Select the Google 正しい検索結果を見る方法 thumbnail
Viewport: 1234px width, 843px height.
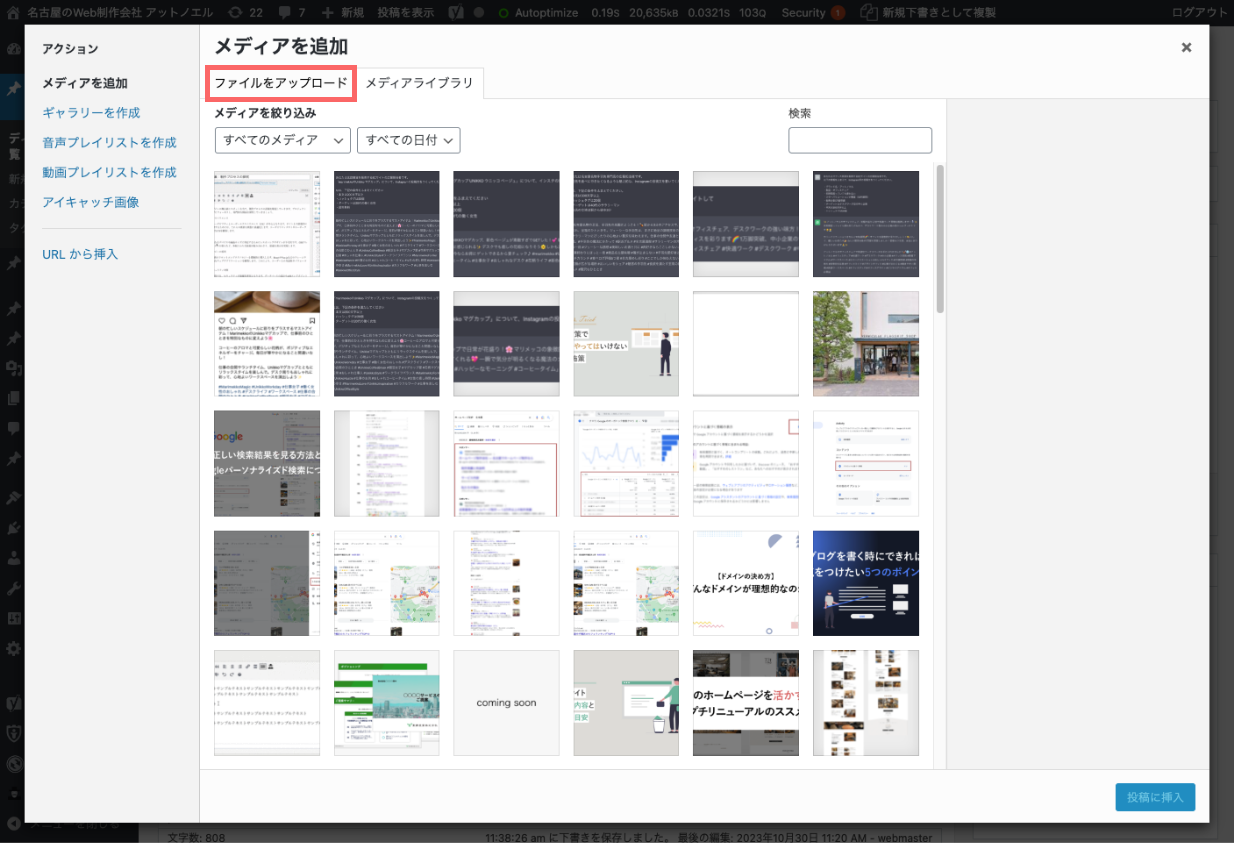pyautogui.click(x=267, y=463)
